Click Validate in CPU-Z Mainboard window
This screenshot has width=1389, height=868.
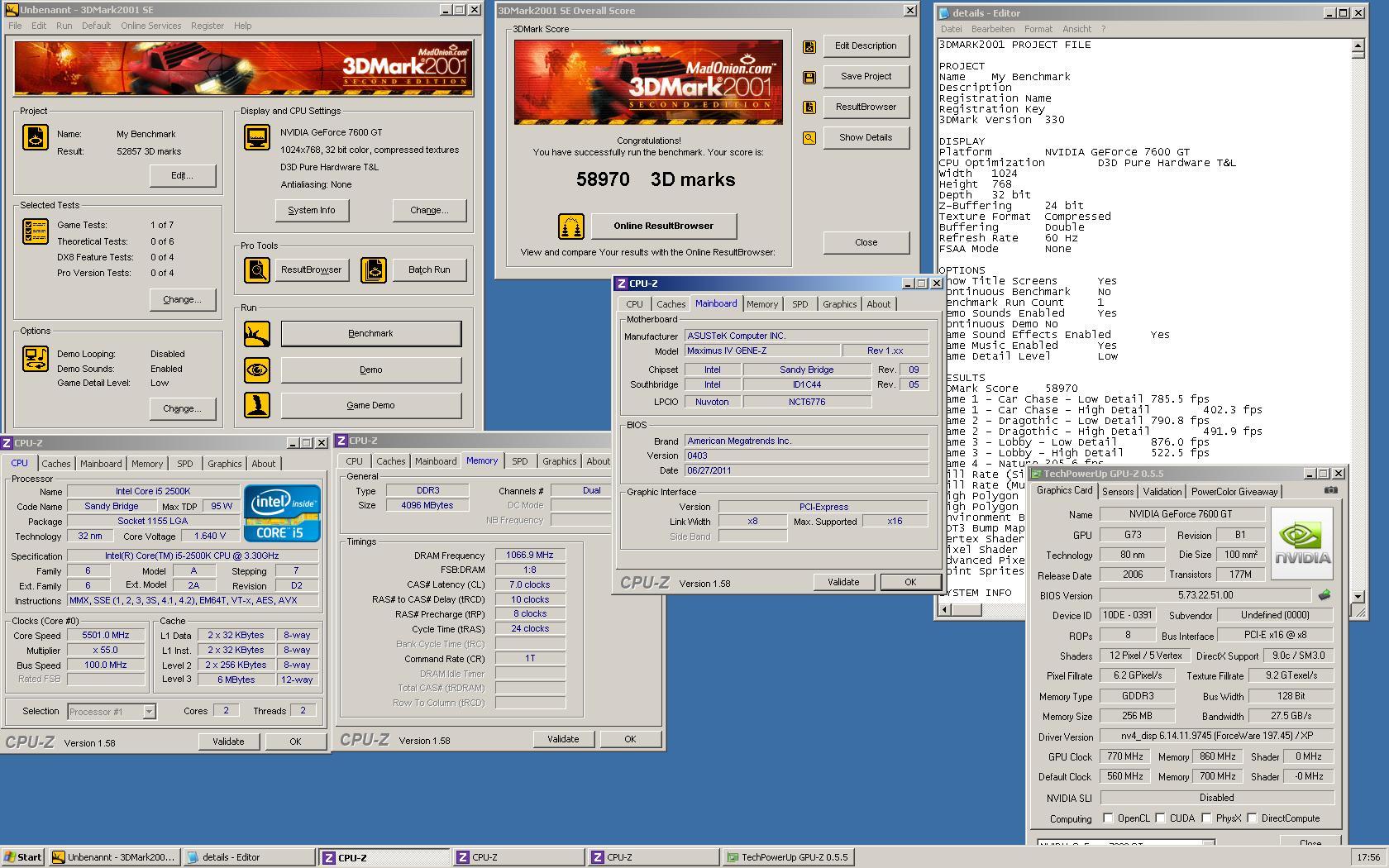(x=843, y=582)
